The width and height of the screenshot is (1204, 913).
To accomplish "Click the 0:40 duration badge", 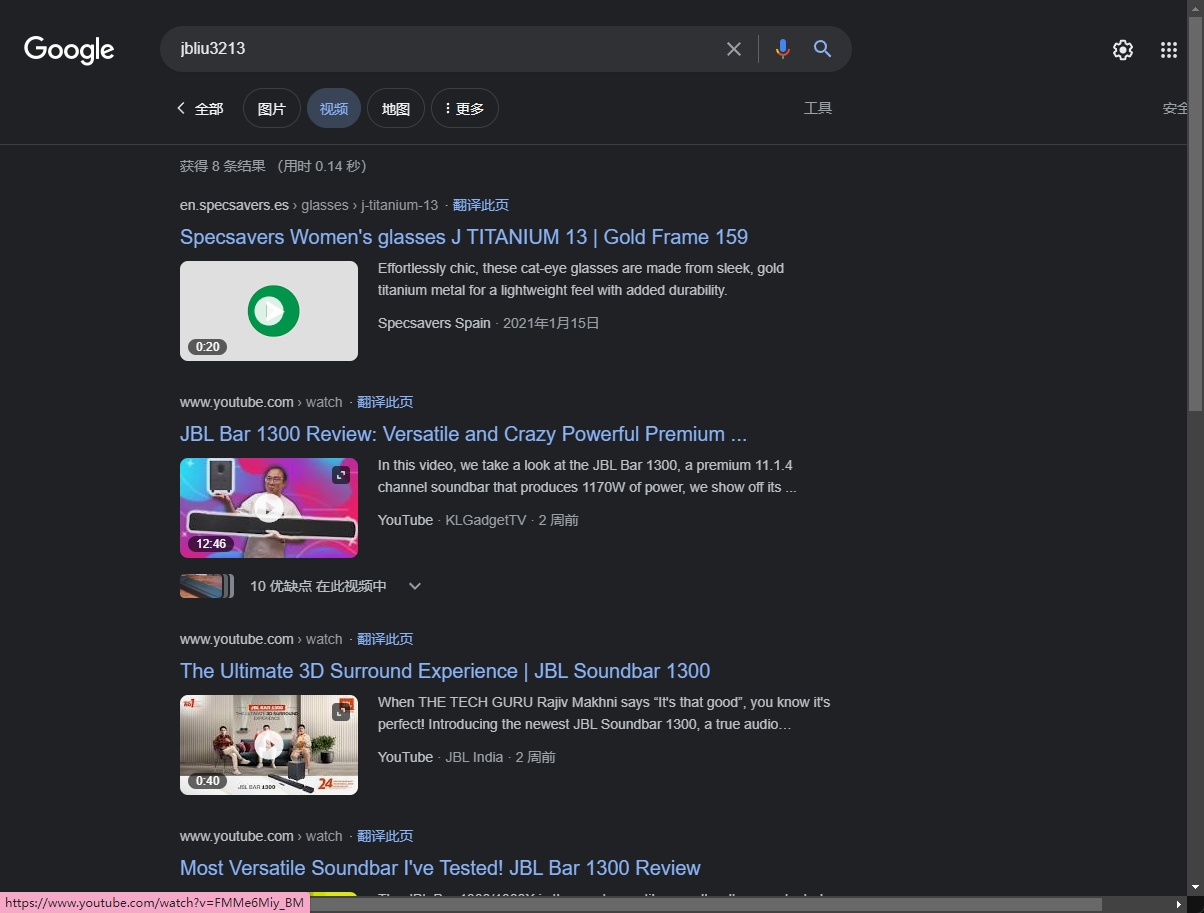I will [207, 781].
